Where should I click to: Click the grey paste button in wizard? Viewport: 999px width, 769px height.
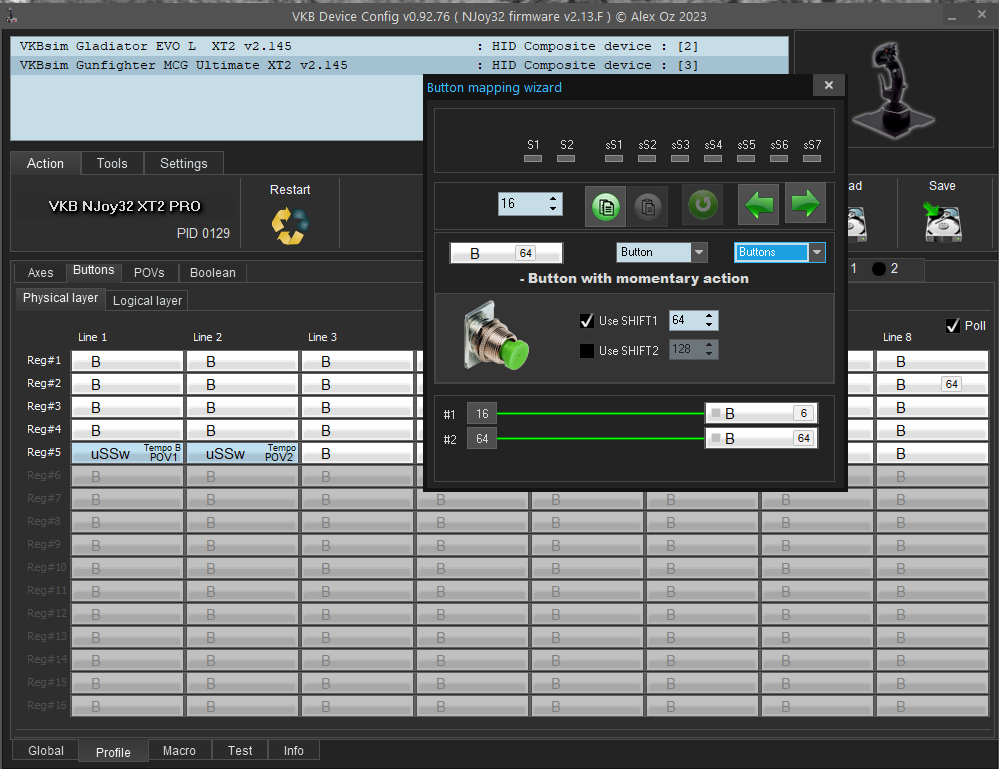[647, 206]
